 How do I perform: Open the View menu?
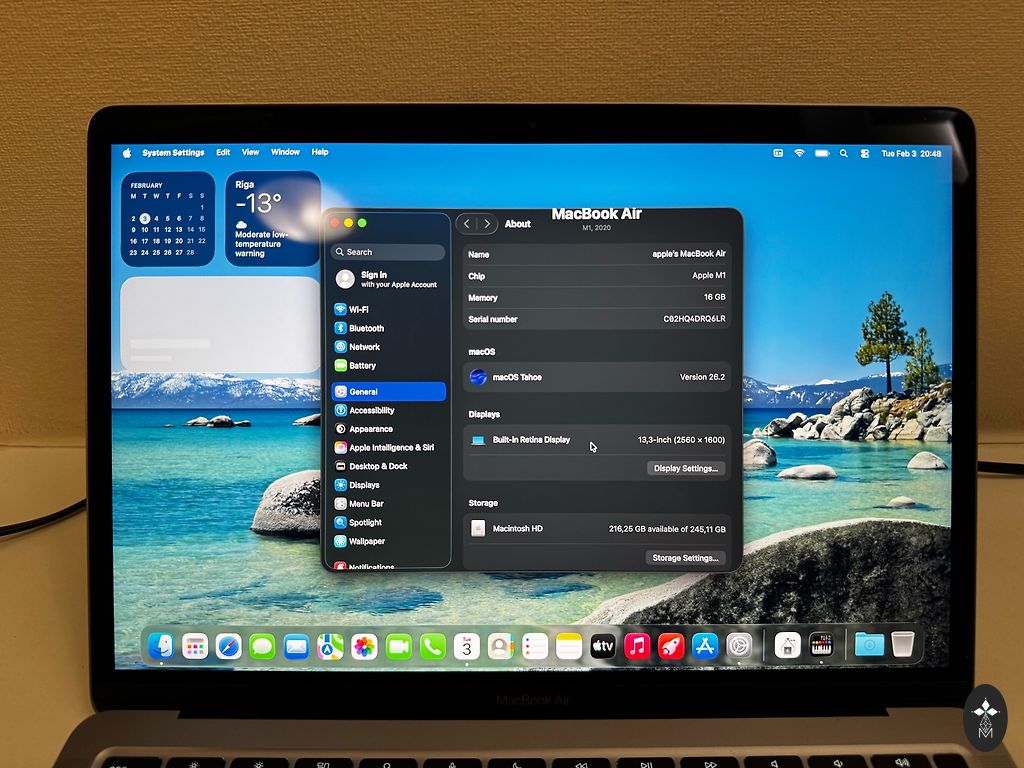coord(250,153)
